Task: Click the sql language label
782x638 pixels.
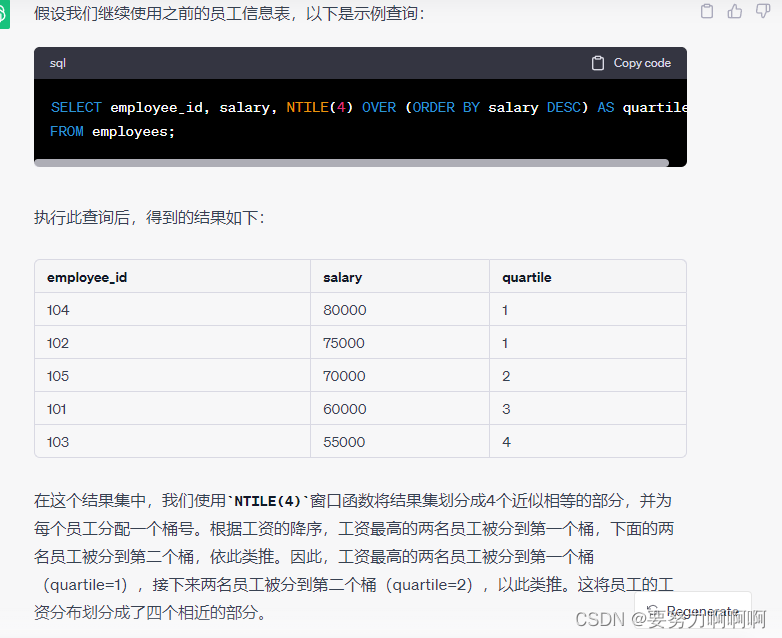Action: click(57, 63)
